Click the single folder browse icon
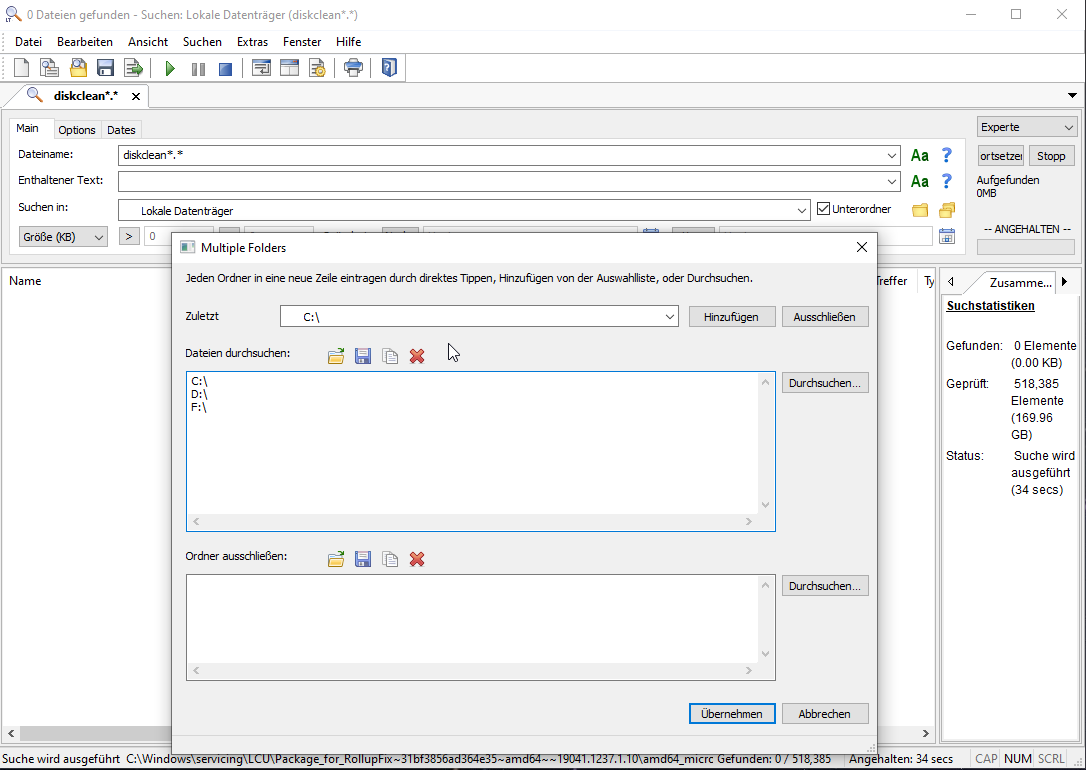Screen dimensions: 1086x770 click(920, 210)
